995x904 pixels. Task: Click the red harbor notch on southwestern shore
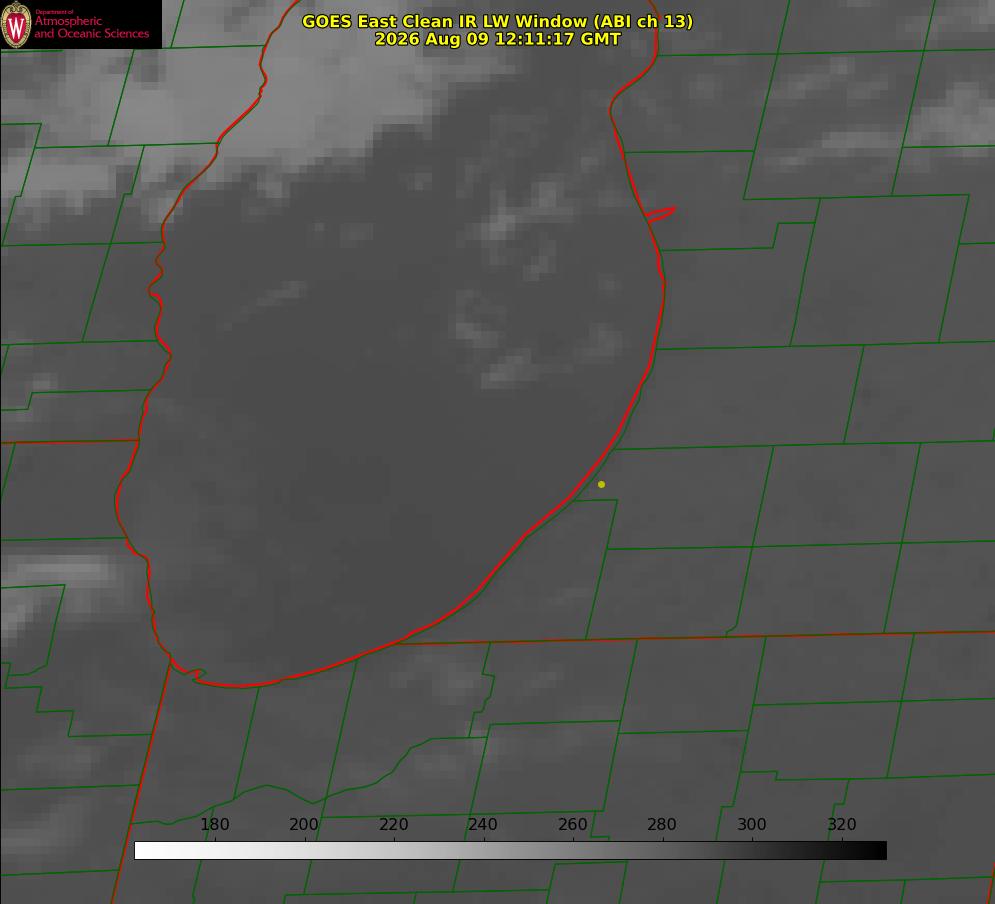pyautogui.click(x=190, y=672)
